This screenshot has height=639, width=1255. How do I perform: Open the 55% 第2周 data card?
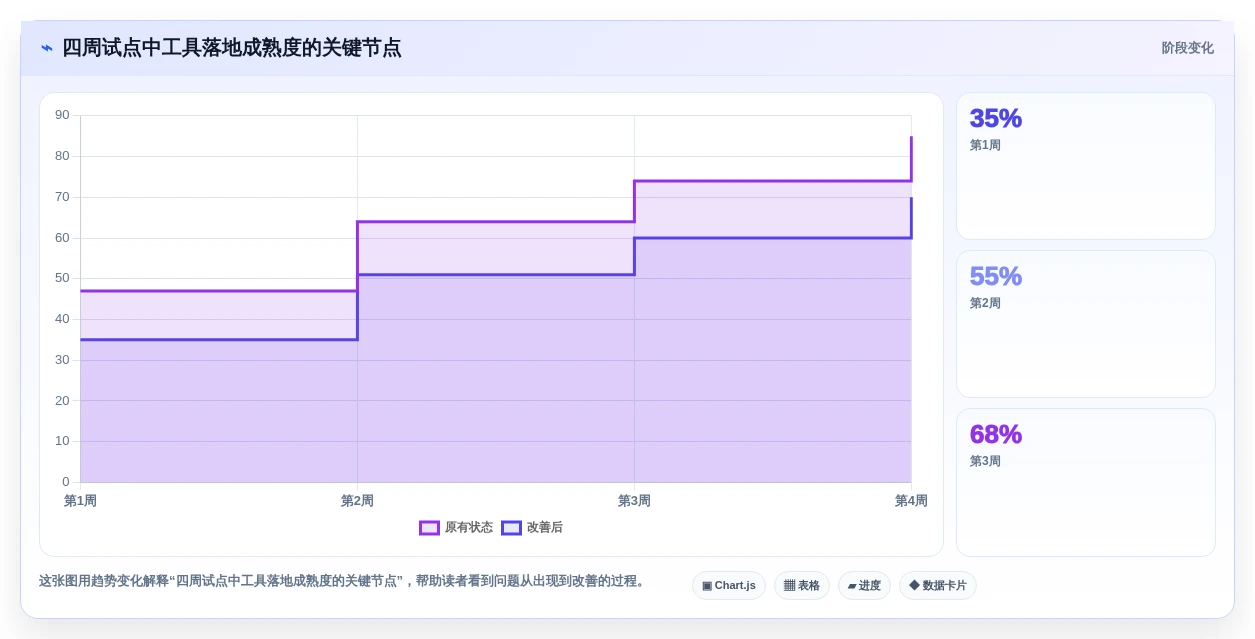tap(1086, 324)
